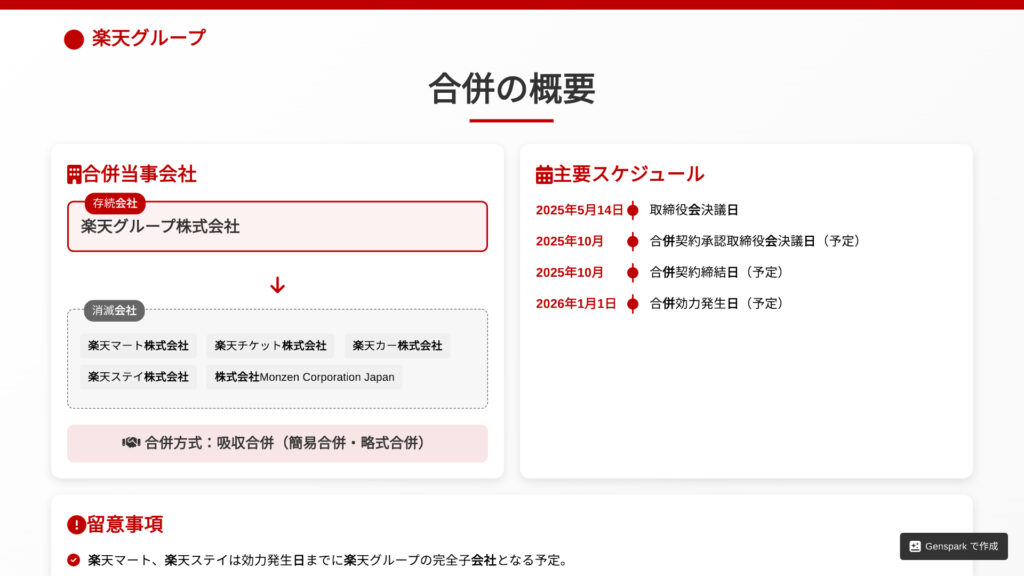Click the 合併当事会社 section heading
Screen dimensions: 1024x576
(139, 174)
